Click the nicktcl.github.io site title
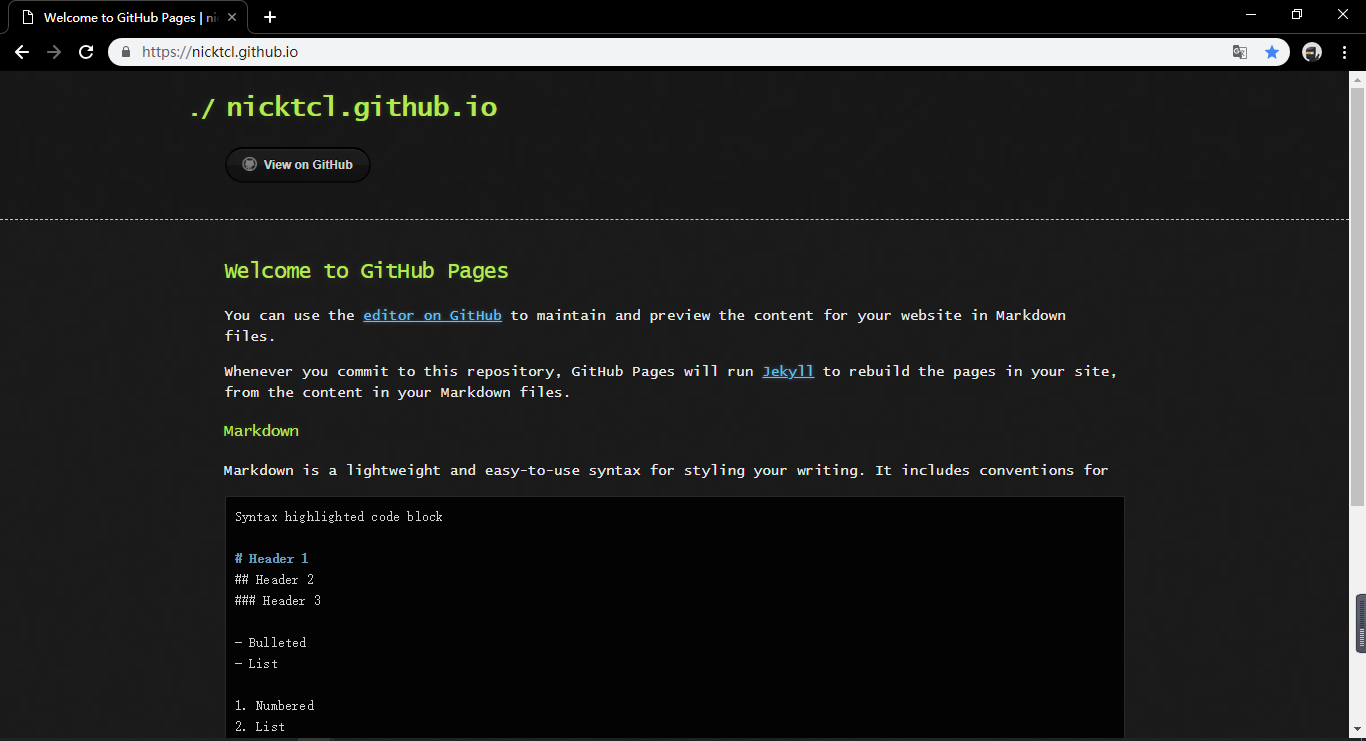Screen dimensions: 1366x741 tap(361, 107)
